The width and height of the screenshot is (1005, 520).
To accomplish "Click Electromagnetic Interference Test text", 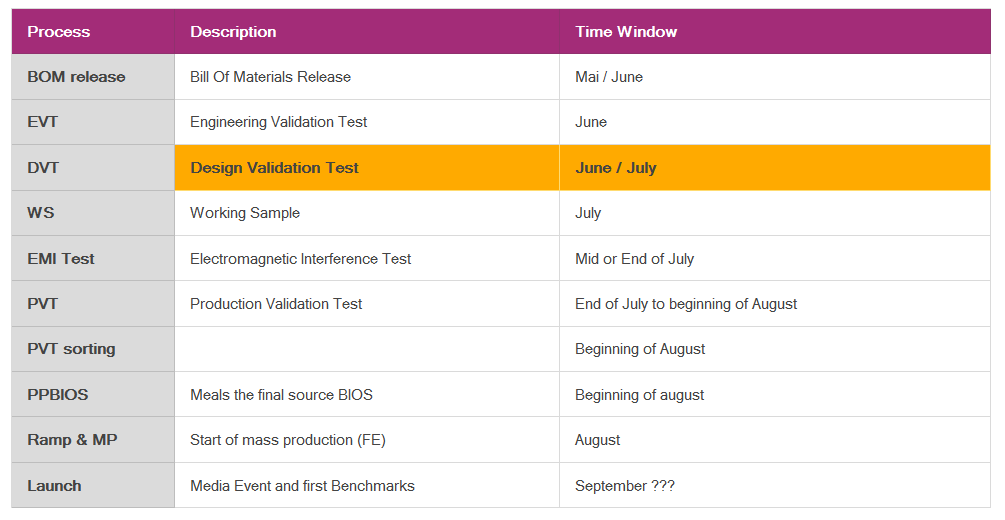I will coord(300,259).
